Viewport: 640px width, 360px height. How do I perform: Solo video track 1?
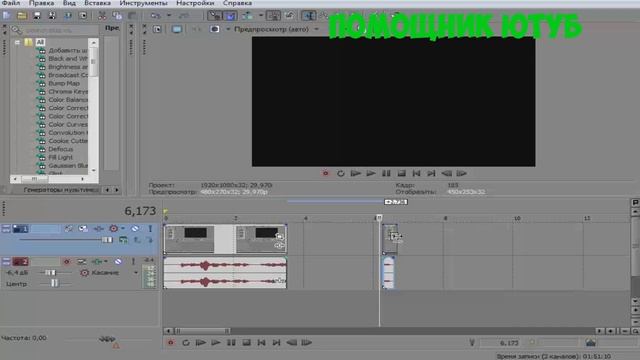click(x=150, y=229)
